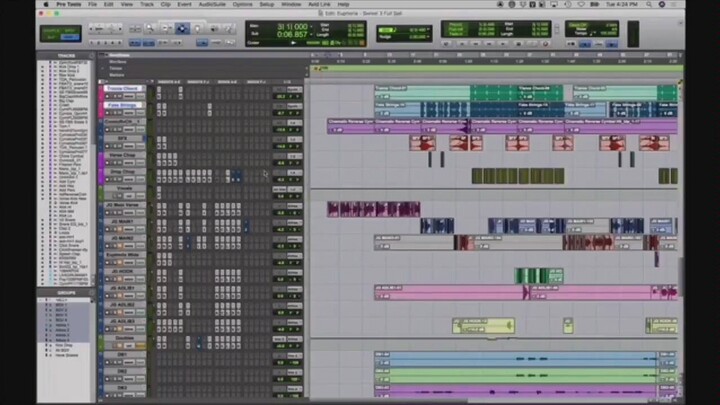
Task: Open macOS Spotlight search icon
Action: [649, 4]
